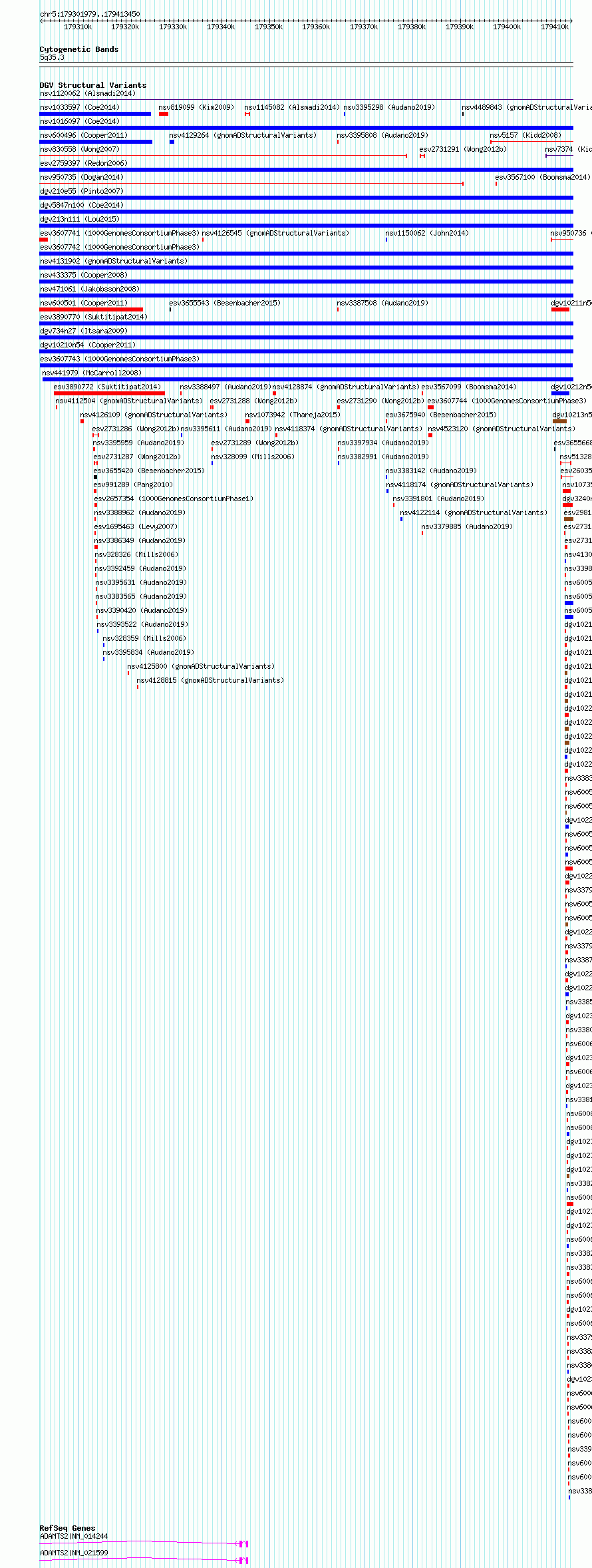Select nsv3388497 (Audano2019) label
The width and height of the screenshot is (592, 1568).
click(x=225, y=387)
